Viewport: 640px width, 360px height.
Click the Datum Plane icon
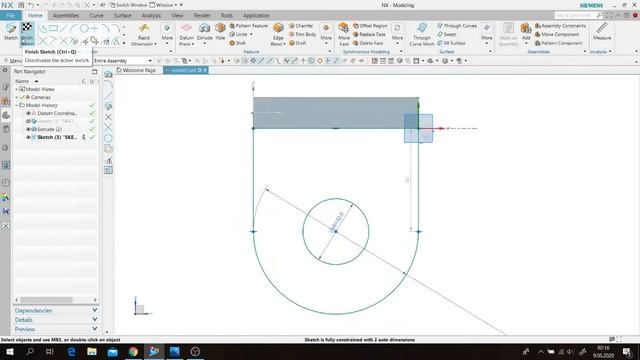[x=187, y=28]
